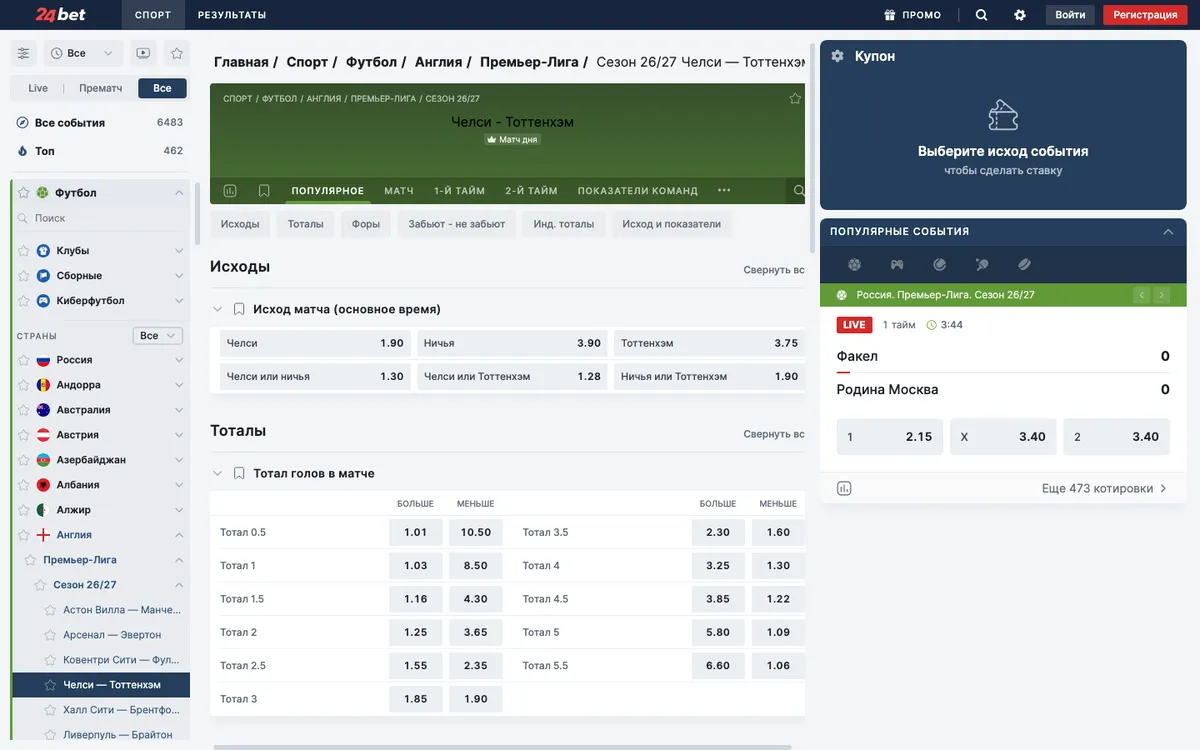Image resolution: width=1200 pixels, height=750 pixels.
Task: Click bookmark icon in match tab bar
Action: click(264, 190)
